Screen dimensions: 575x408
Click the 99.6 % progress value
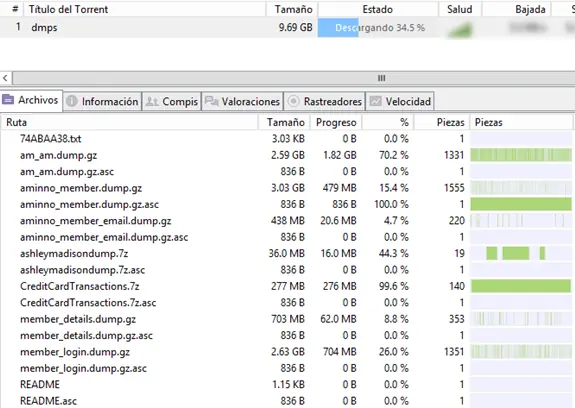click(x=393, y=286)
